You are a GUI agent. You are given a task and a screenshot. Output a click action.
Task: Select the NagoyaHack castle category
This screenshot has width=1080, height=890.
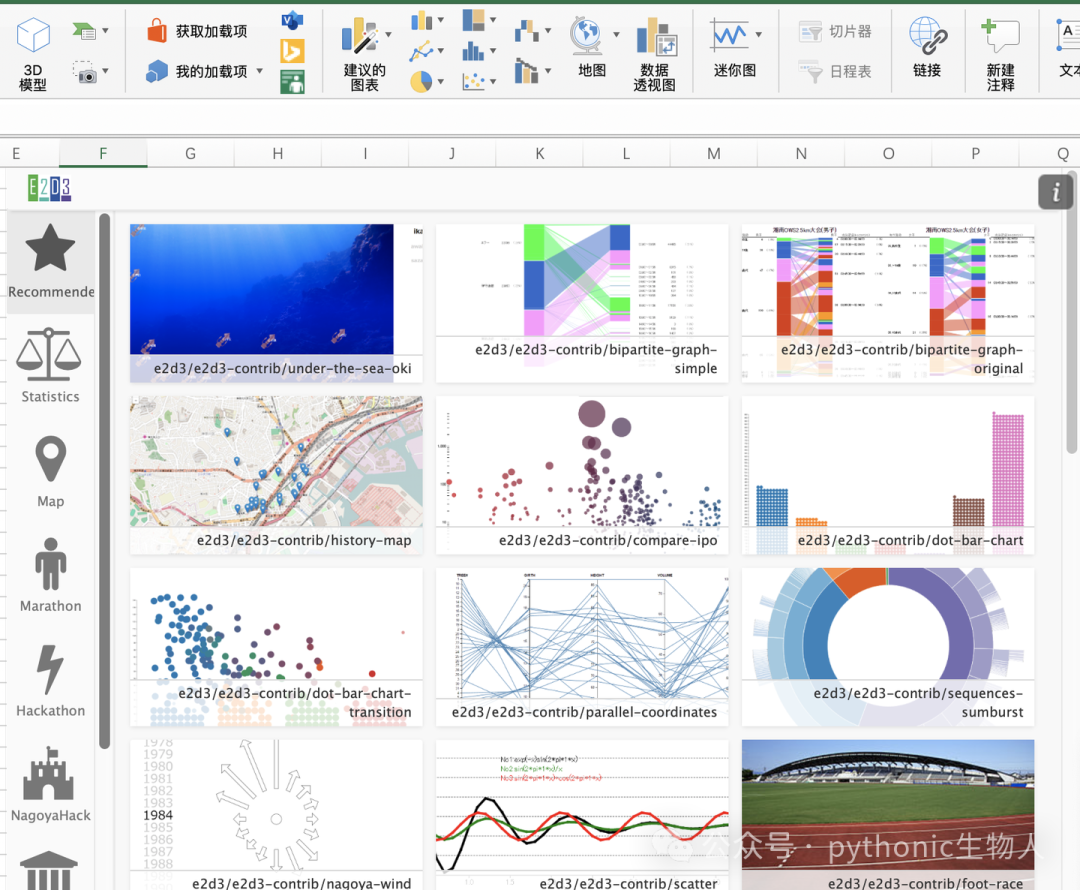(x=50, y=785)
